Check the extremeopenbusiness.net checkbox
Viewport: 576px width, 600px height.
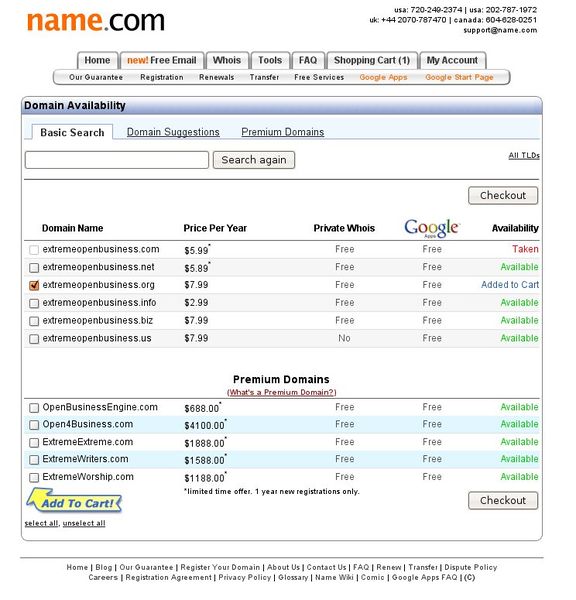pos(34,267)
